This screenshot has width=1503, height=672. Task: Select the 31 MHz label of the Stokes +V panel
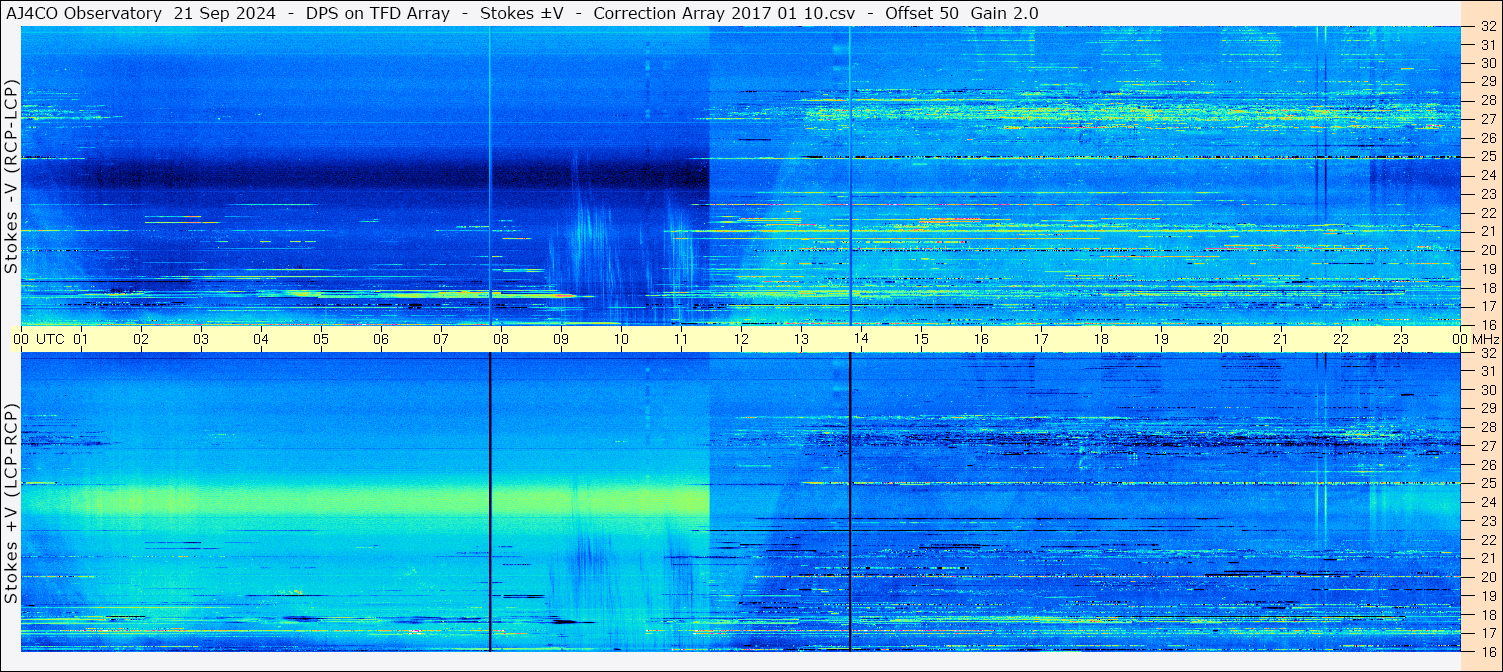tap(1487, 371)
